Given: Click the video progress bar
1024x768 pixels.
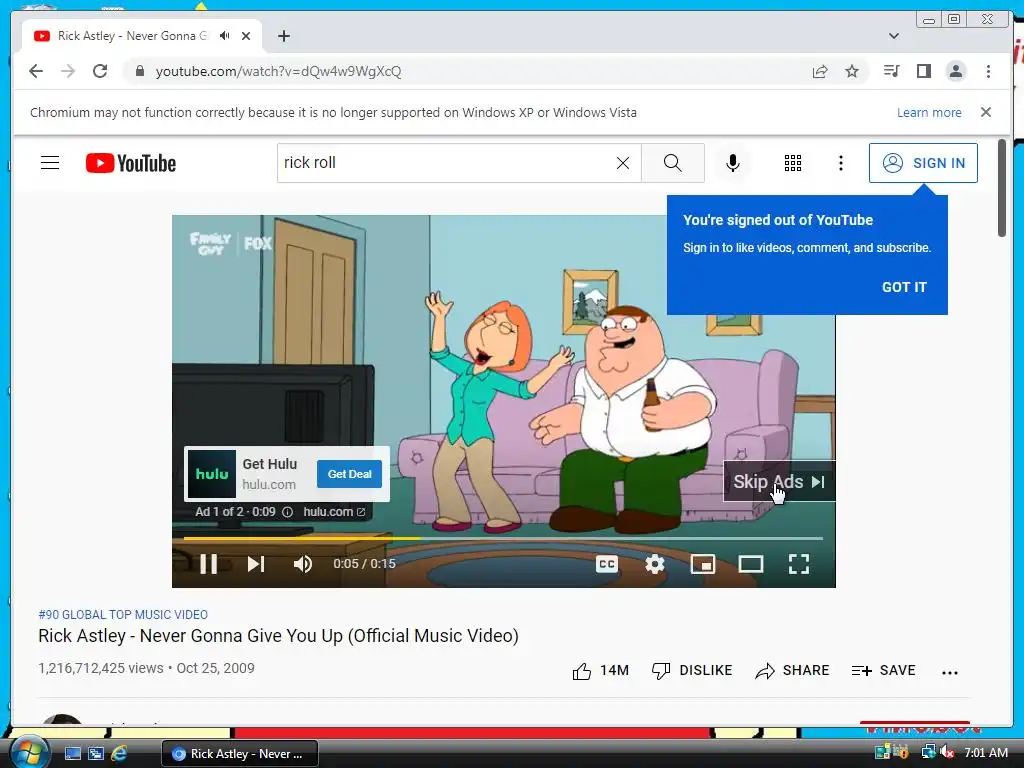Looking at the screenshot, I should (x=503, y=538).
